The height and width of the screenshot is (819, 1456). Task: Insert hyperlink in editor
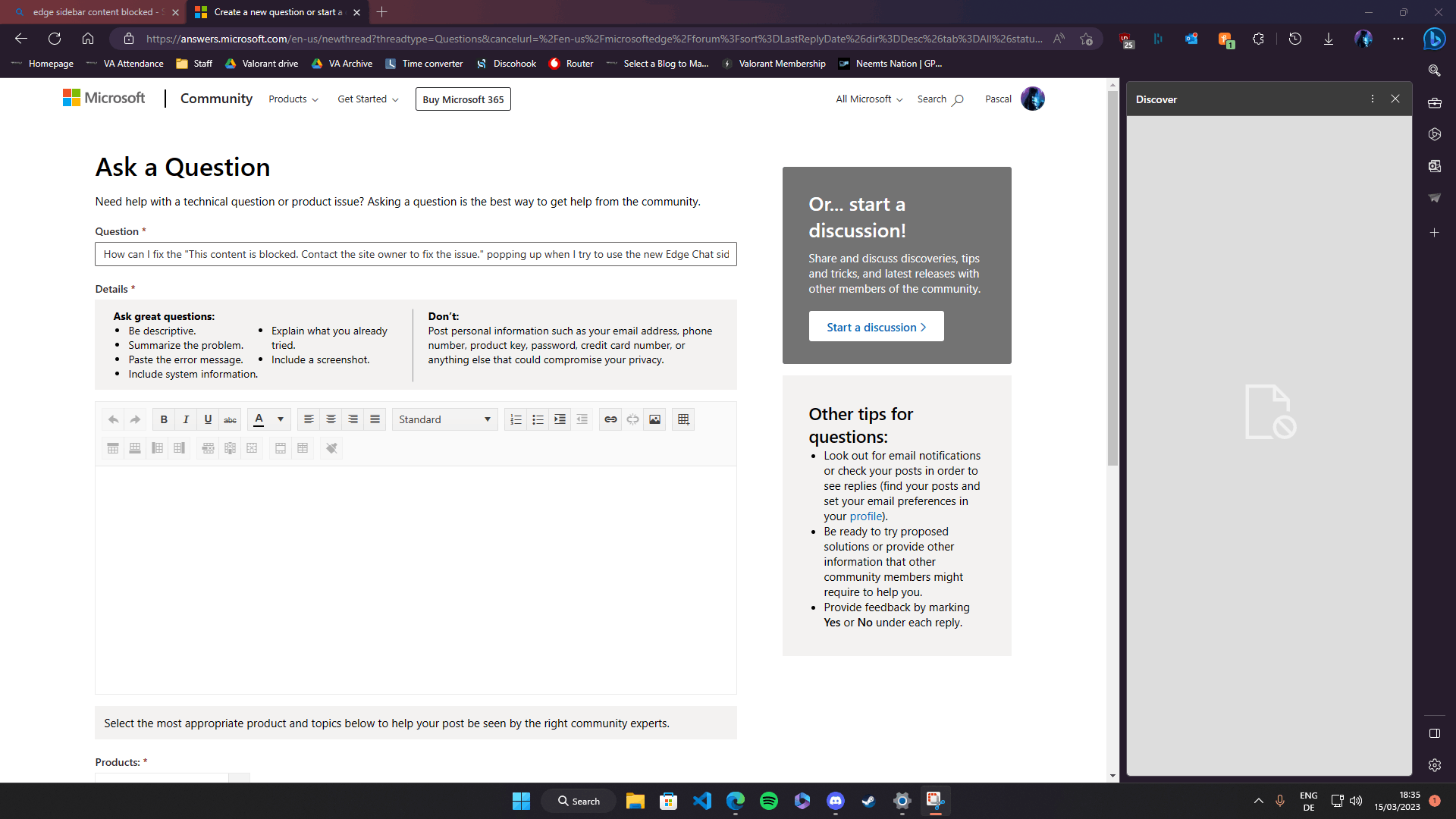pyautogui.click(x=610, y=419)
